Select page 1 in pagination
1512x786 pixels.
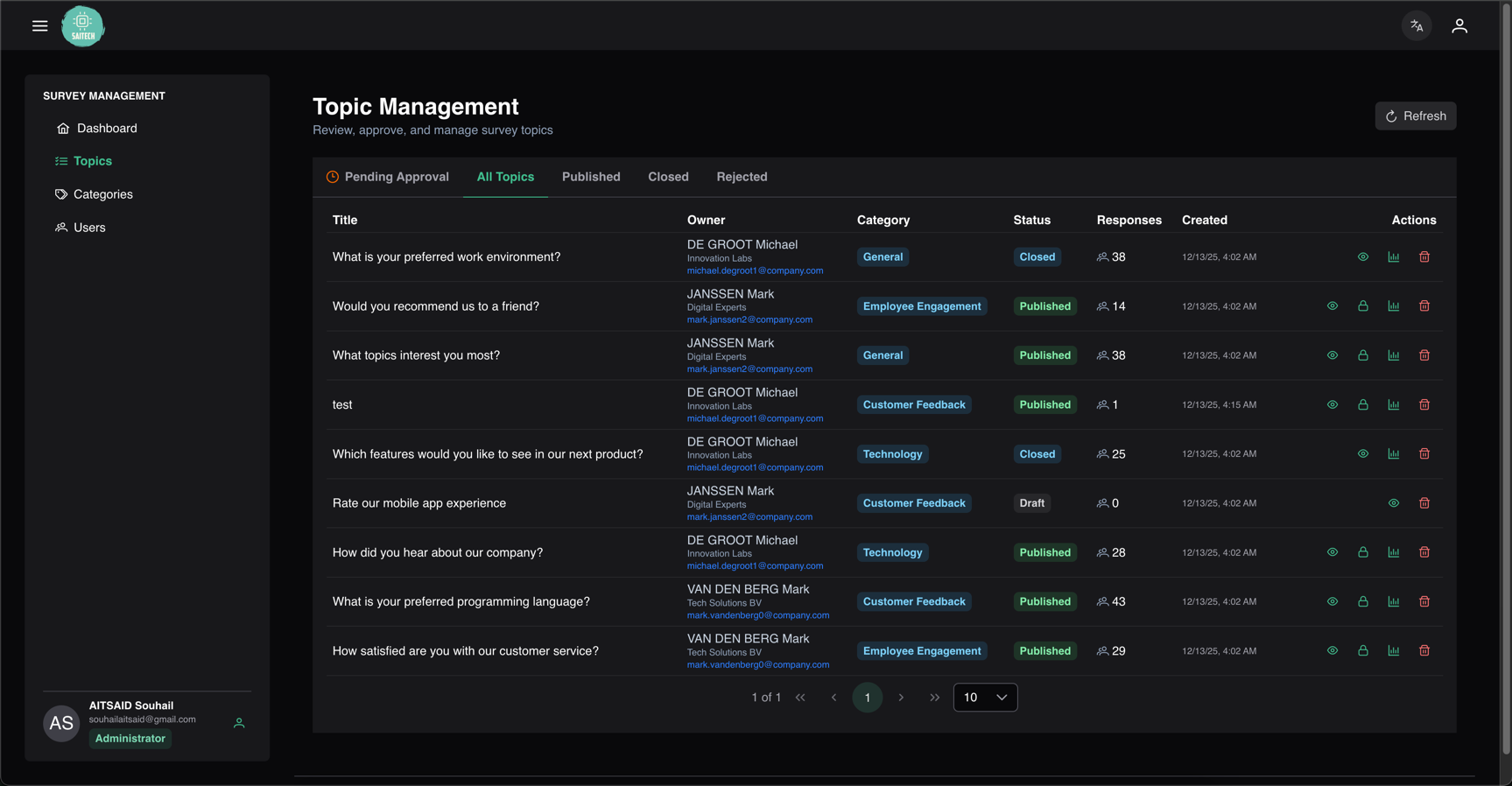[x=868, y=698]
